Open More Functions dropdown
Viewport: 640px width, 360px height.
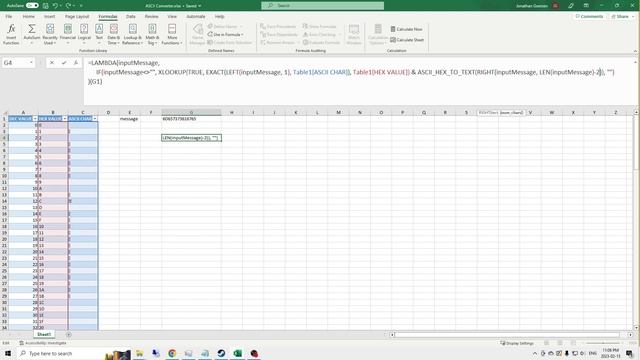click(172, 34)
